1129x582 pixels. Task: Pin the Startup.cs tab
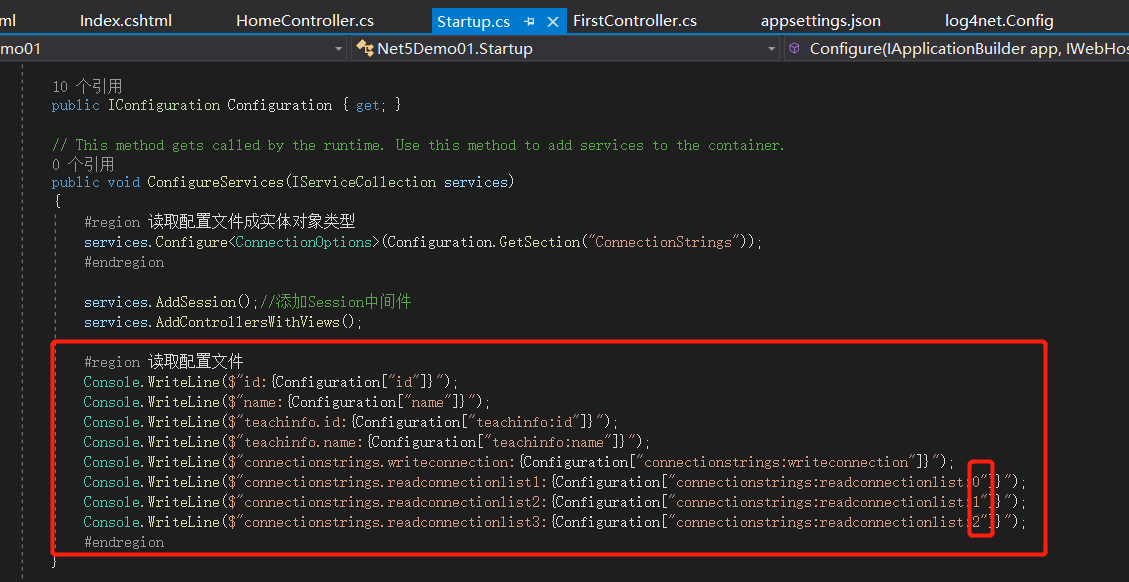coord(529,22)
